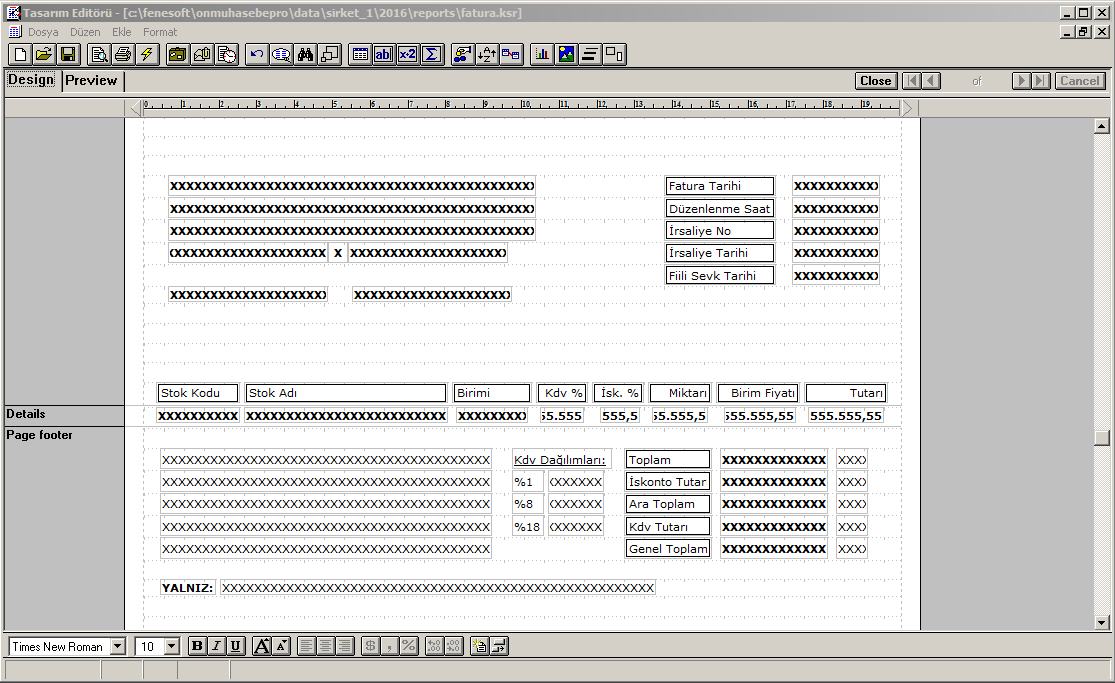This screenshot has height=683, width=1115.
Task: Switch to the Preview tab
Action: pos(91,81)
